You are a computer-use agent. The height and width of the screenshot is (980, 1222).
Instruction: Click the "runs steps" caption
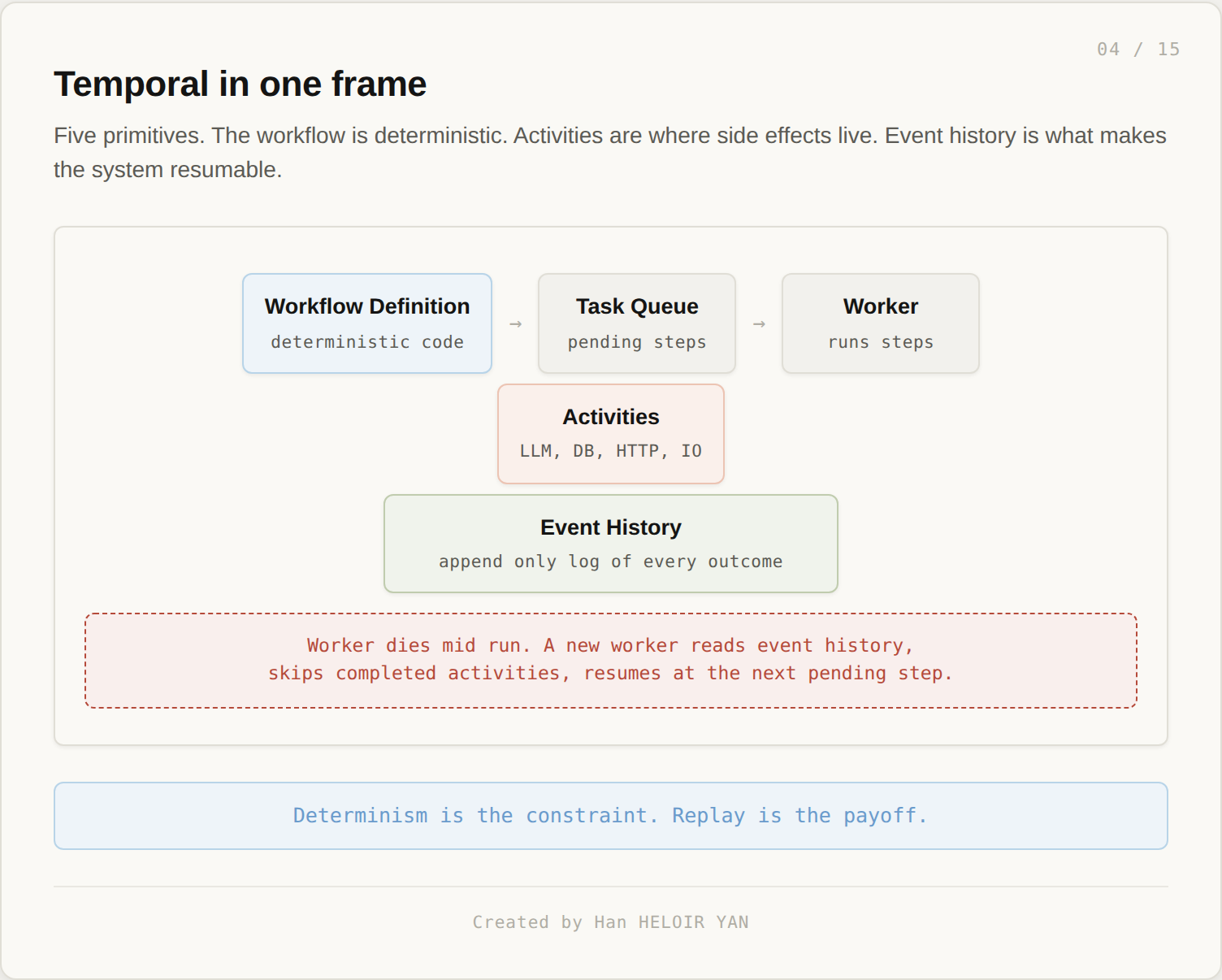point(881,342)
